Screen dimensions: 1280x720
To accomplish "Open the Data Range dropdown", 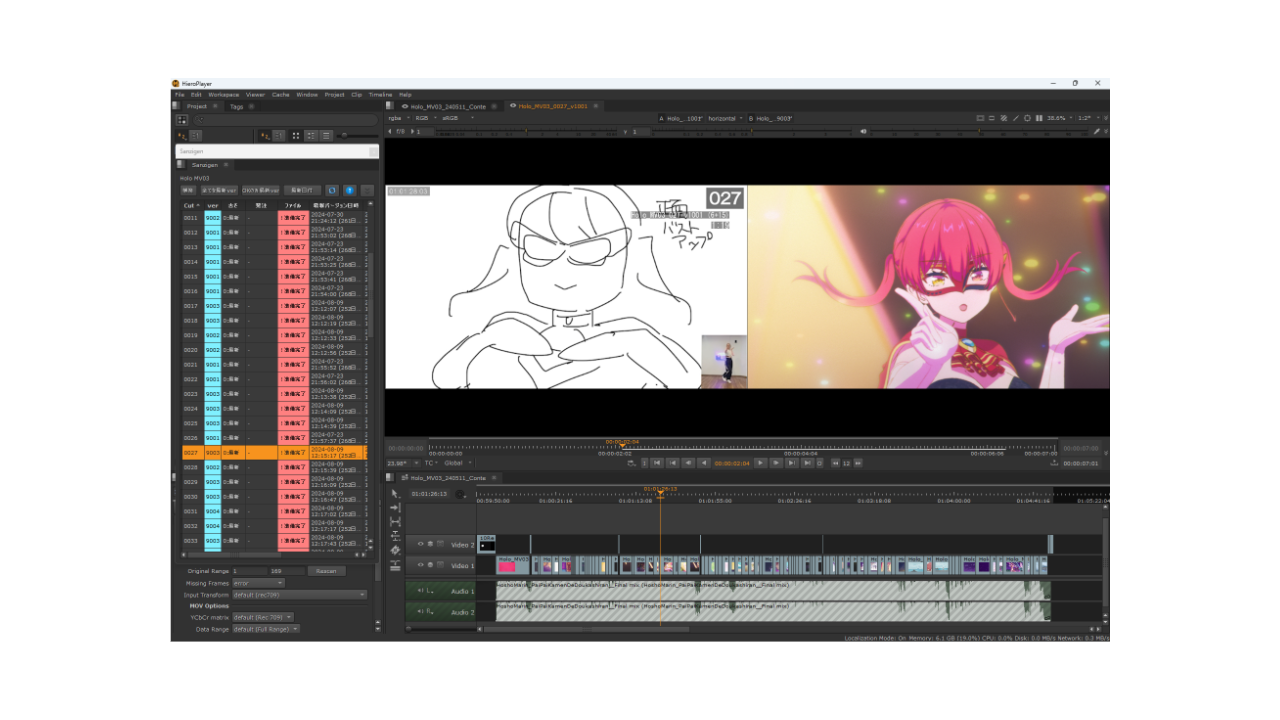I will (x=265, y=629).
